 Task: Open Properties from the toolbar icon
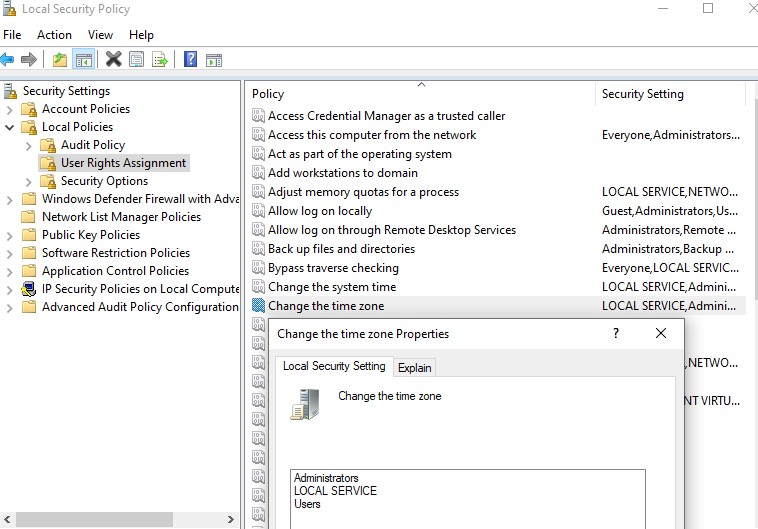click(x=136, y=60)
